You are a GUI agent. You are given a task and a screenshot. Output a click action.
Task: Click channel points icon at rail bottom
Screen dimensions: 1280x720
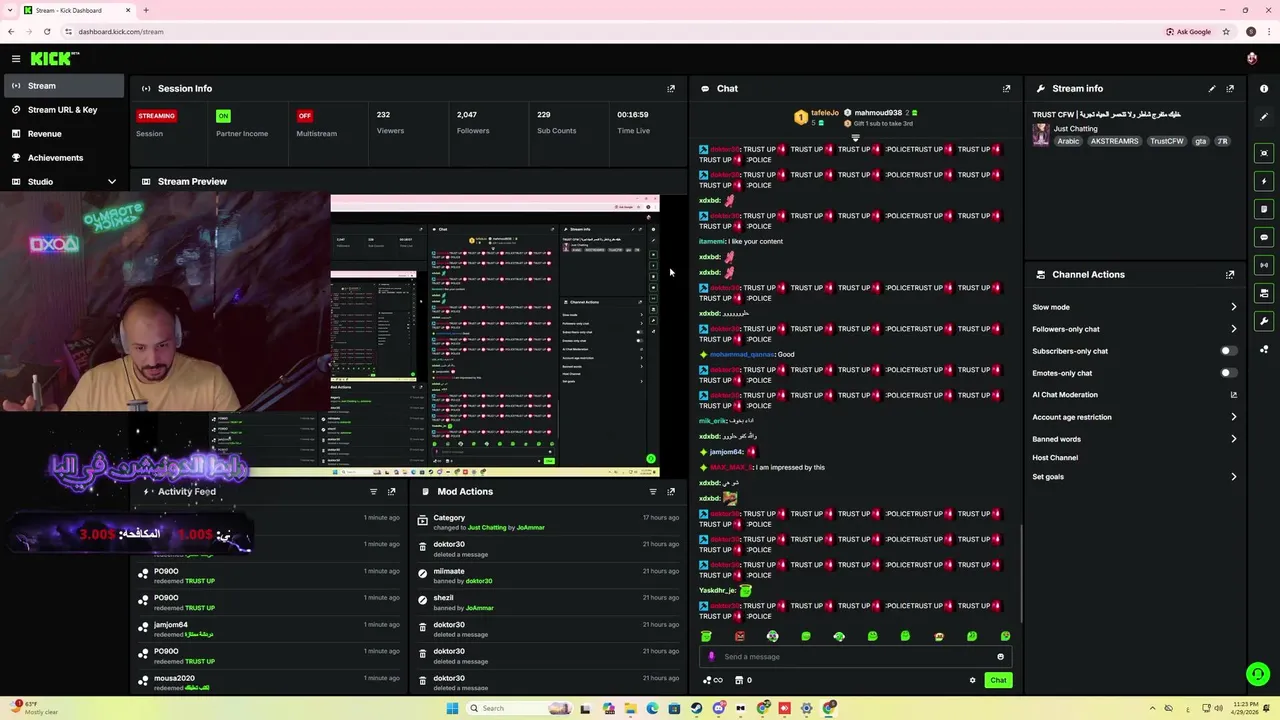[x=1264, y=349]
